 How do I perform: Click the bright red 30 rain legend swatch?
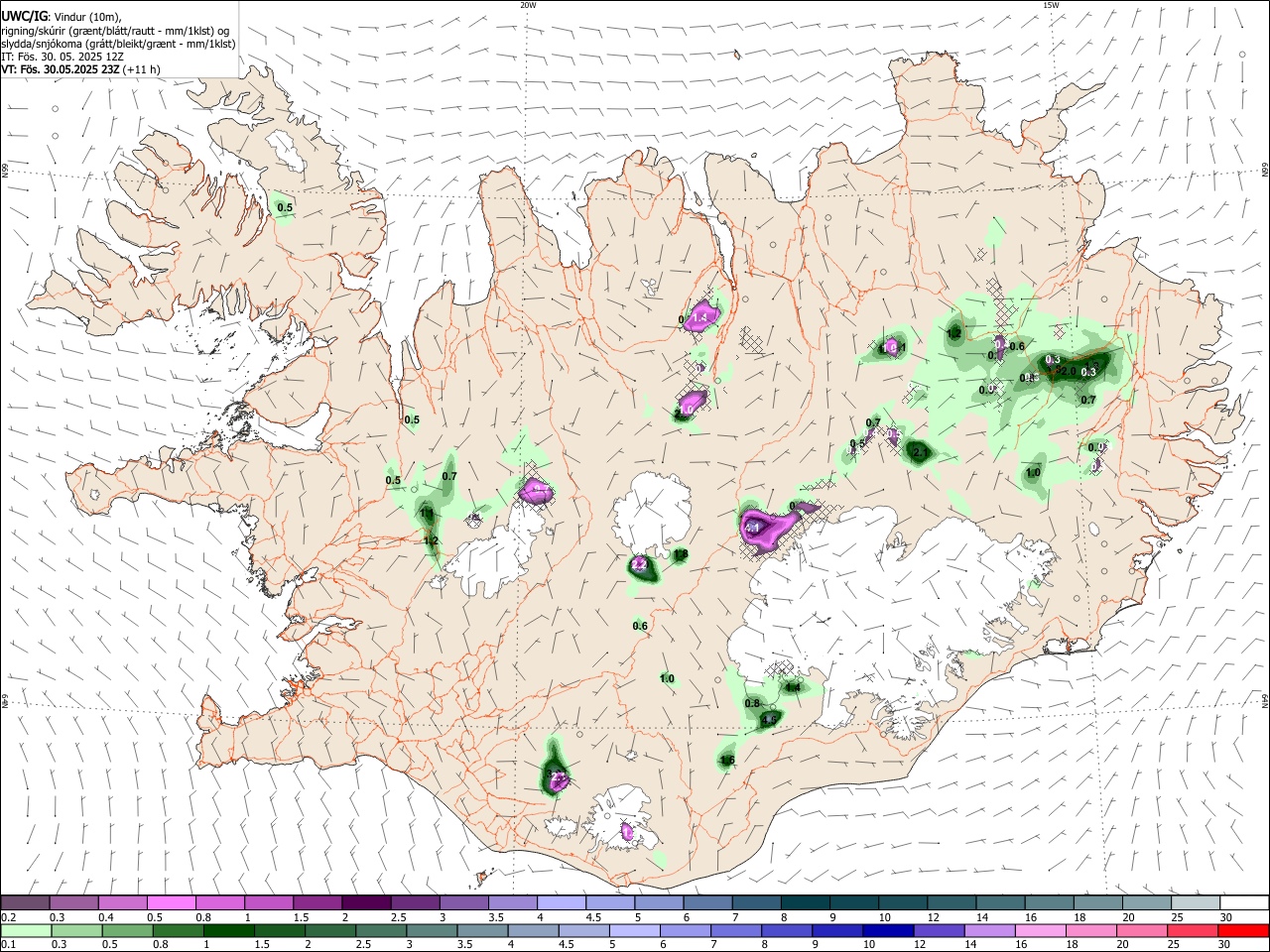coord(1244,930)
